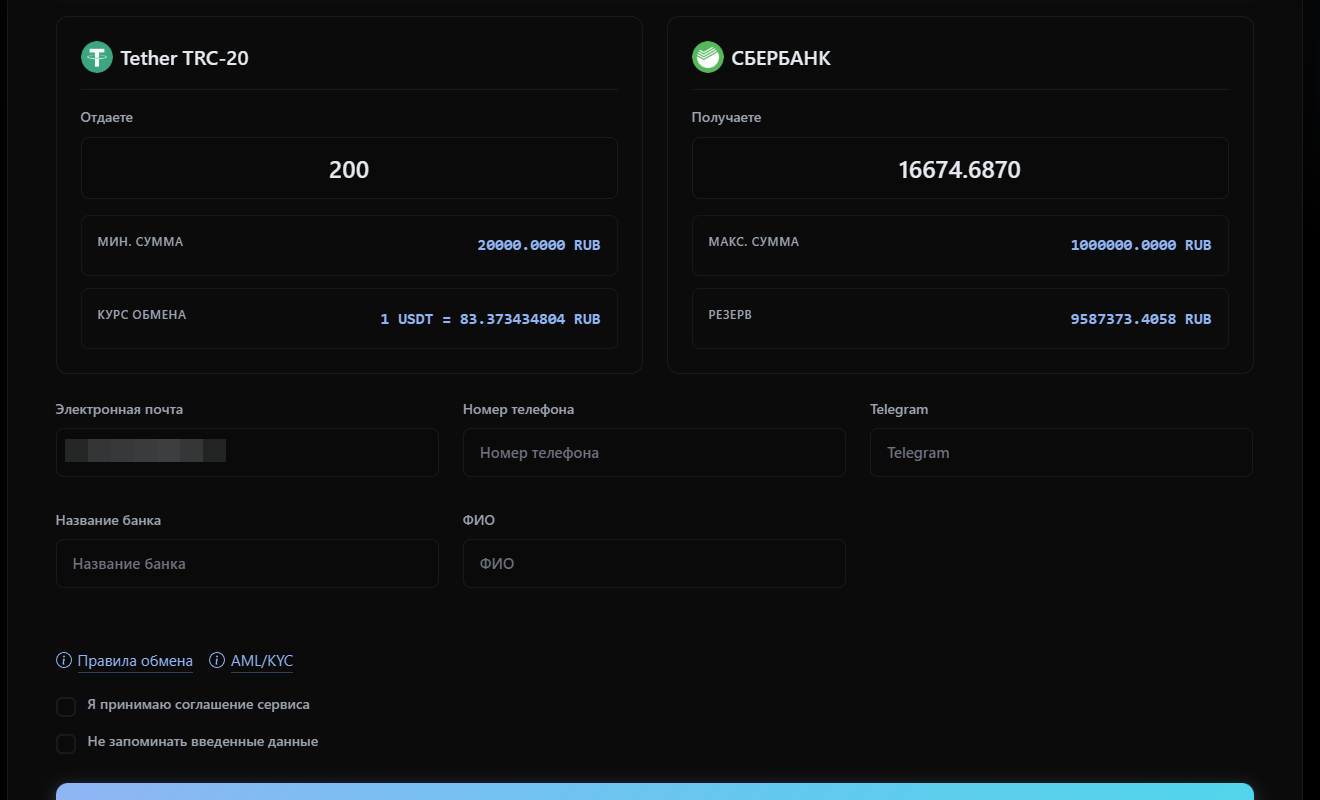1320x800 pixels.
Task: Click the info icon beside AML/KYC
Action: [x=216, y=660]
